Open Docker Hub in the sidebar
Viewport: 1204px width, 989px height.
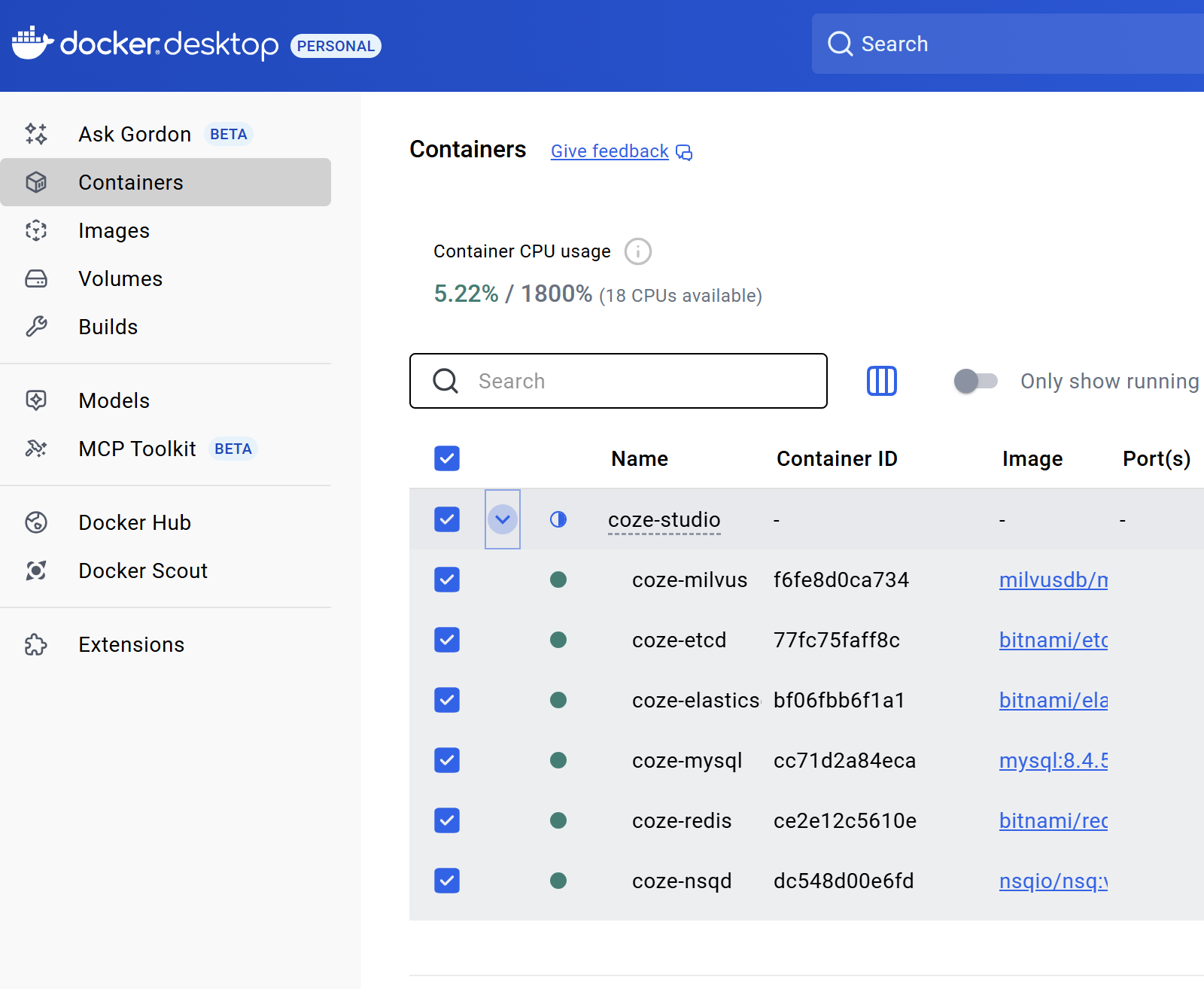(x=166, y=522)
